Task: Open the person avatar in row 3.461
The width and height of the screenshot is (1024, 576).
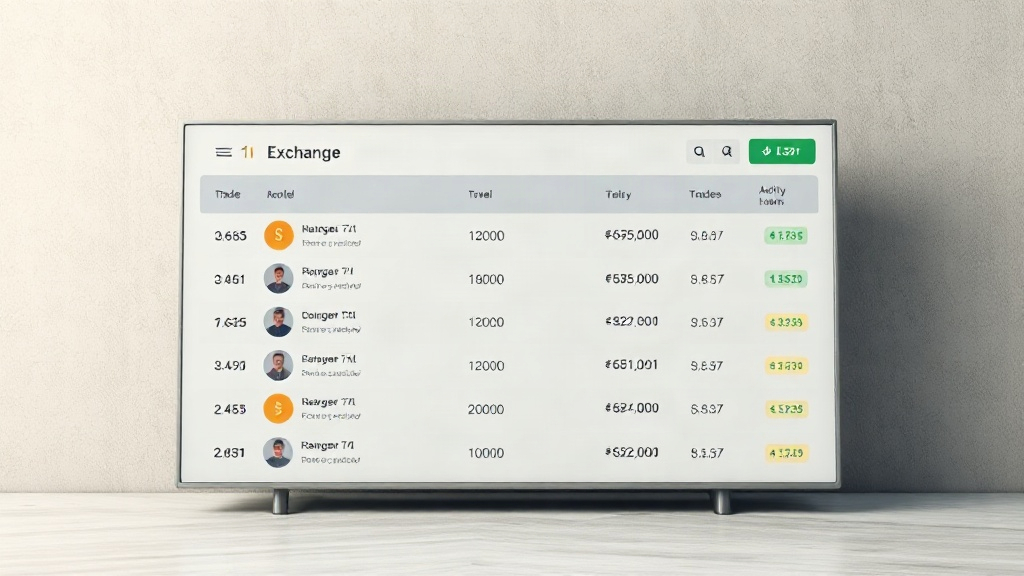Action: pyautogui.click(x=278, y=279)
